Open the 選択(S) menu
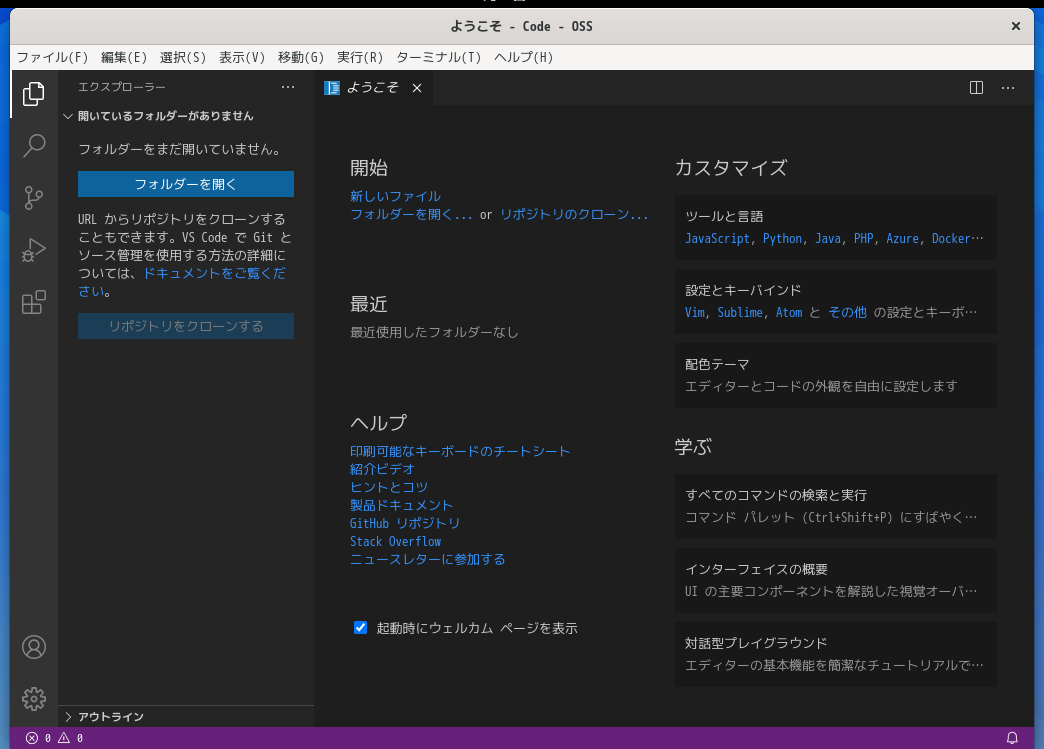 182,57
